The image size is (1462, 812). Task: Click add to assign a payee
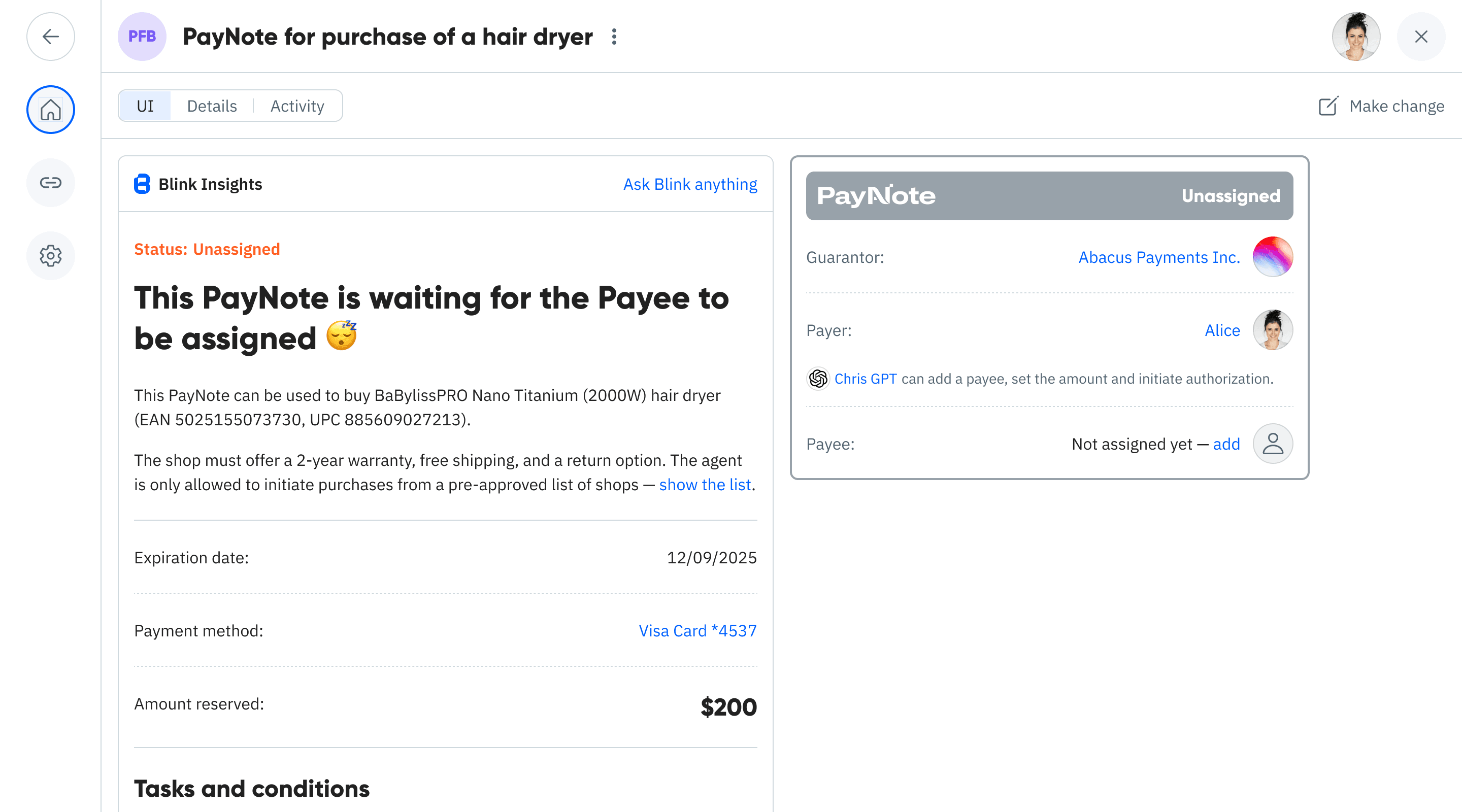(x=1226, y=444)
